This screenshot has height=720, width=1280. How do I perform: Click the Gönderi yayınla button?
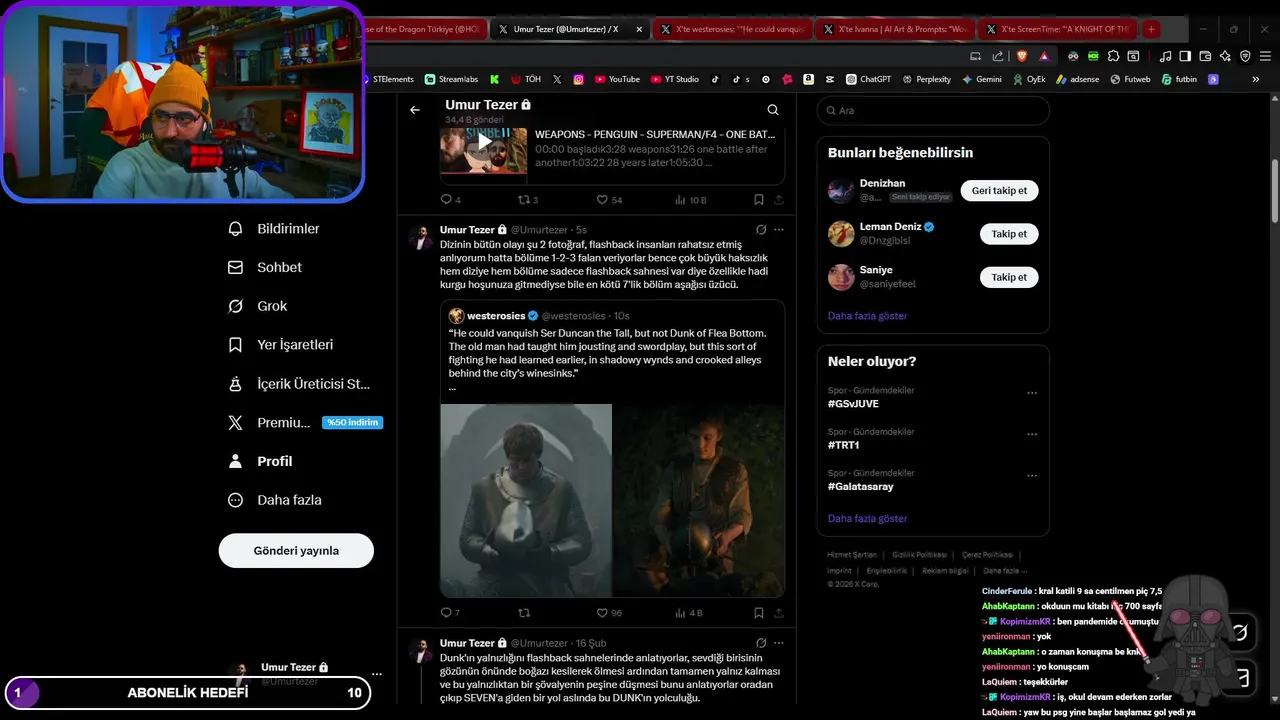[x=296, y=551]
